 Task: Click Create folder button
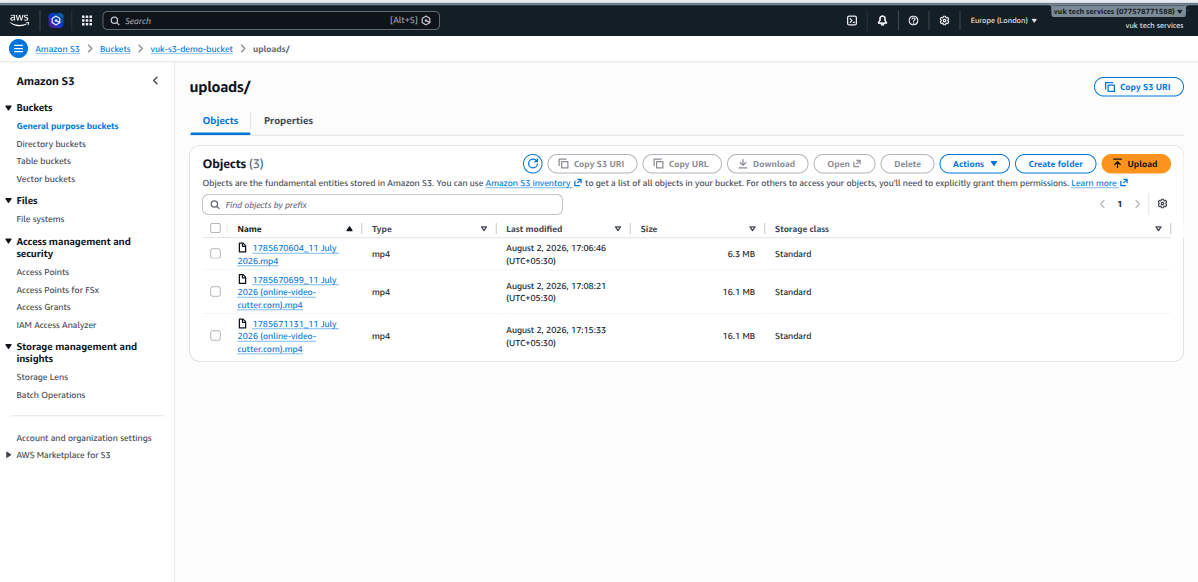click(x=1055, y=163)
